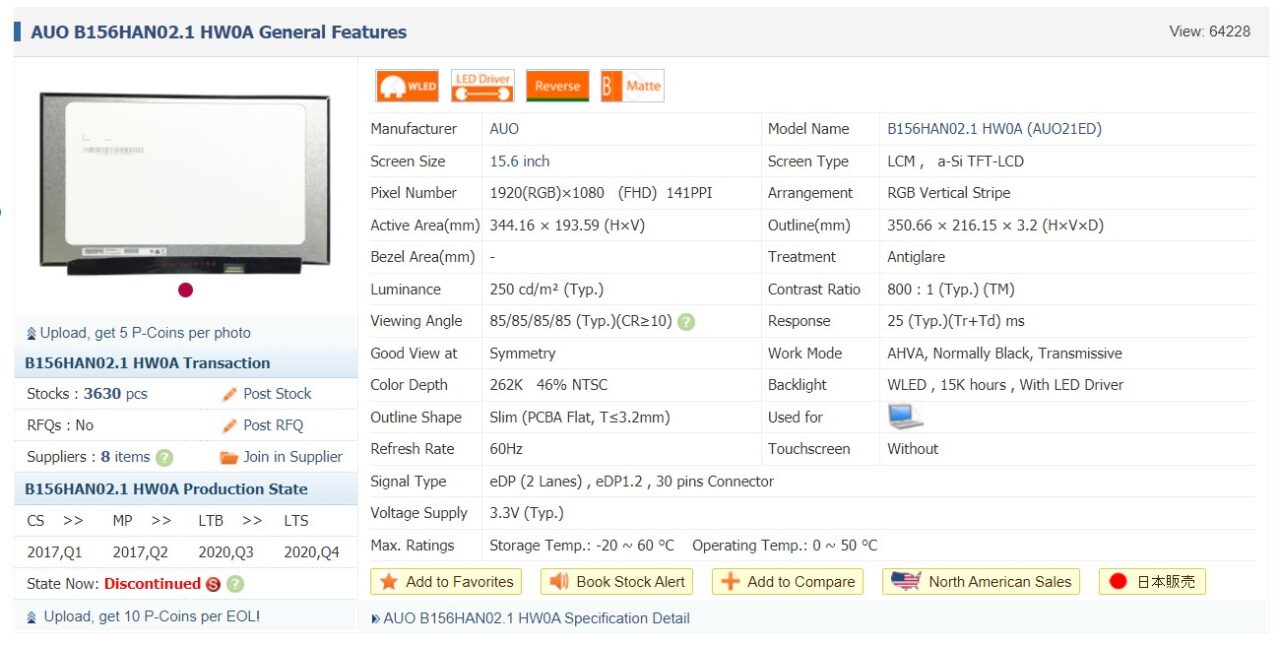Click the Antiglare treatment value
Image resolution: width=1280 pixels, height=645 pixels.
pyautogui.click(x=916, y=257)
